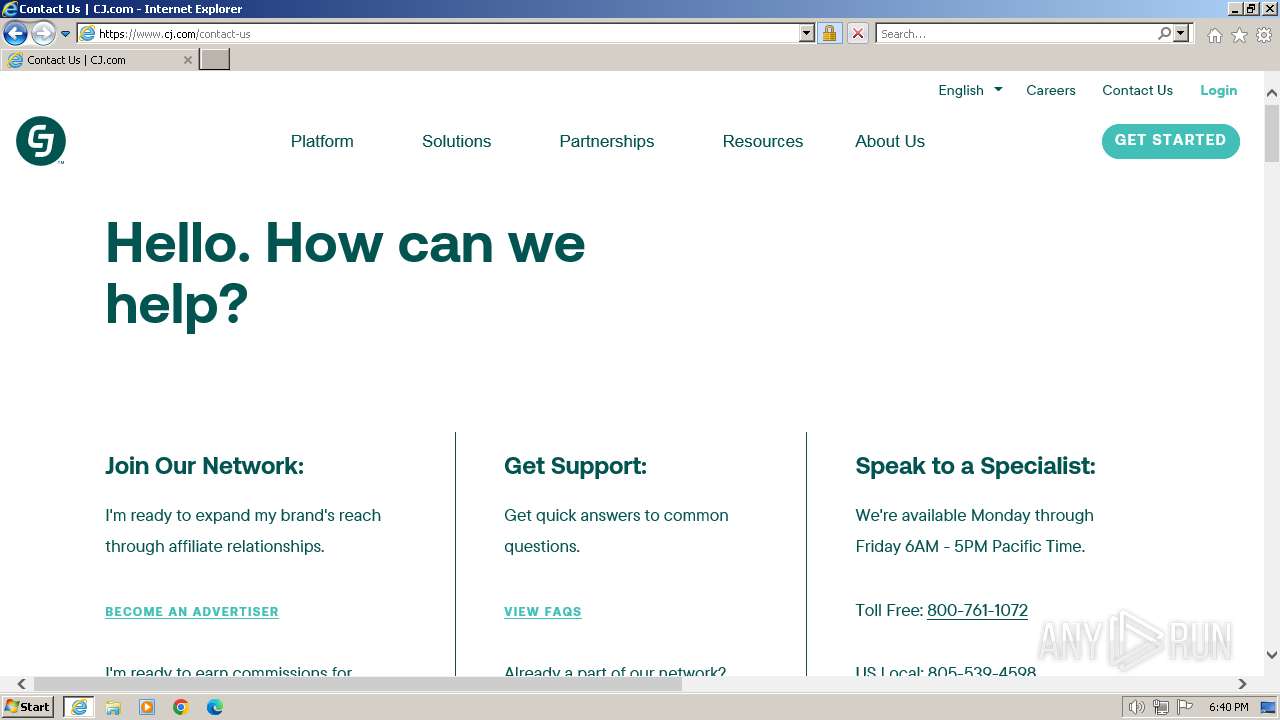Click BECOME AN ADVERTISER link
Viewport: 1280px width, 720px height.
coord(192,612)
